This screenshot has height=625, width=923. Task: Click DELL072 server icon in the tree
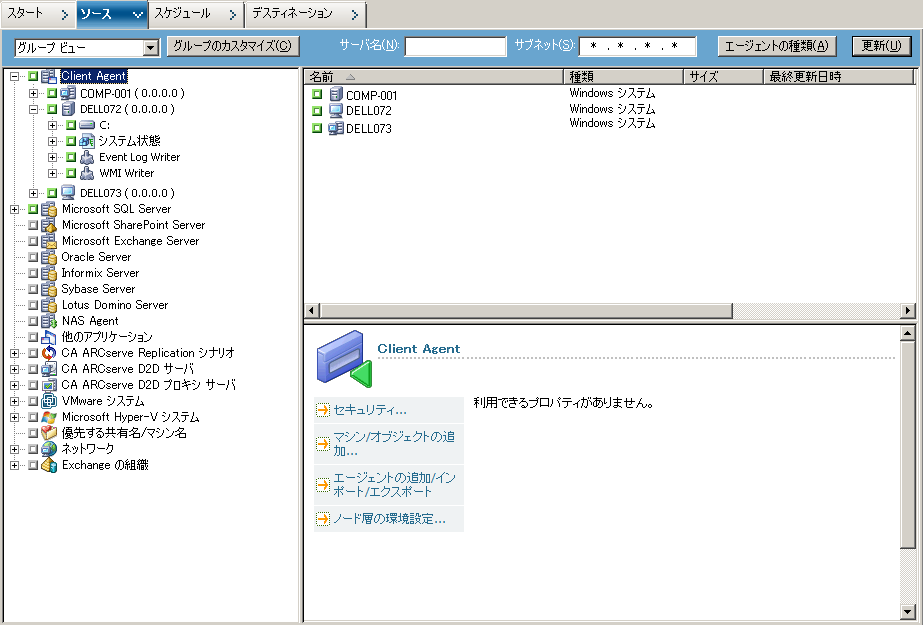coord(68,109)
